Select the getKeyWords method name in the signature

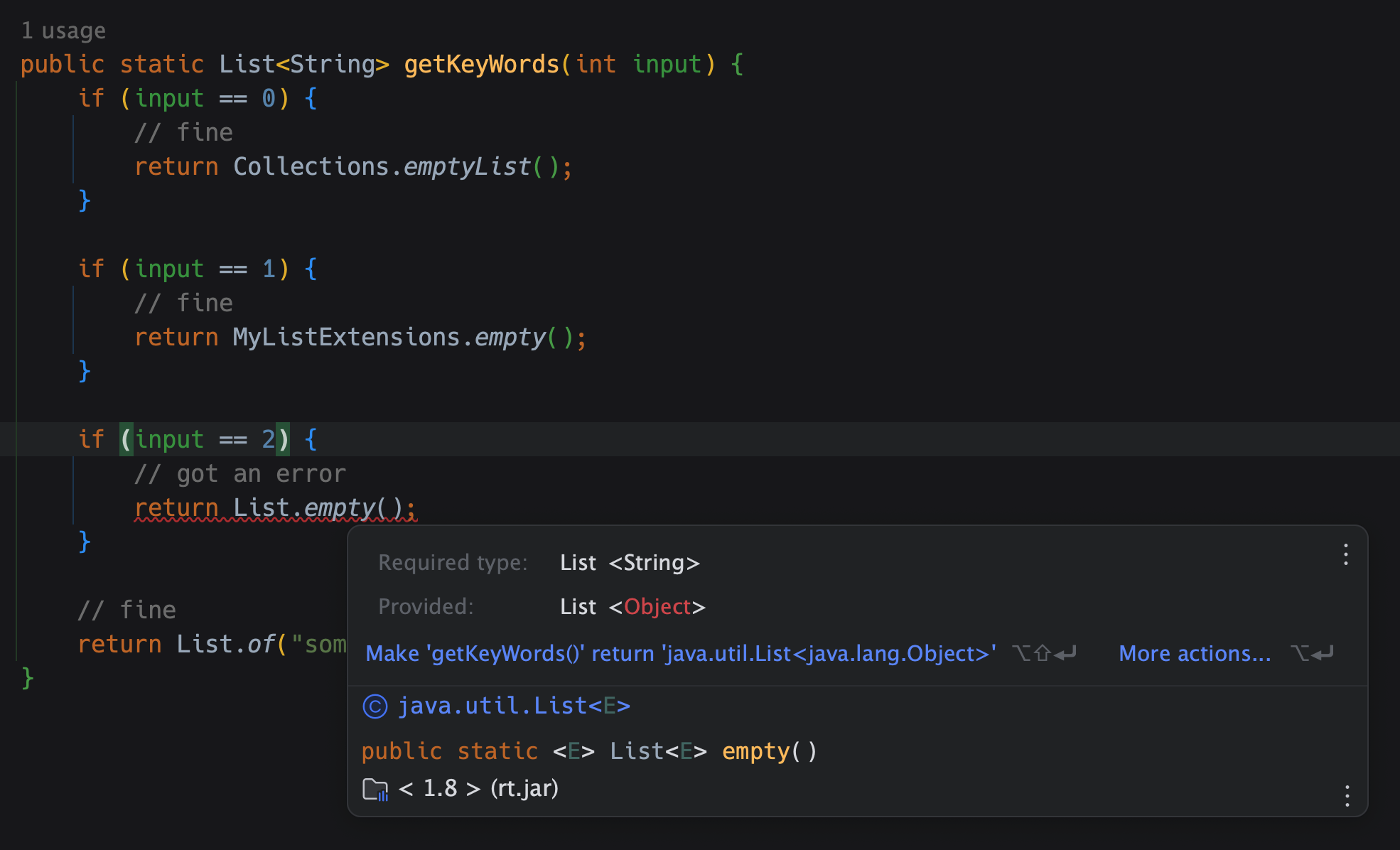click(x=480, y=63)
